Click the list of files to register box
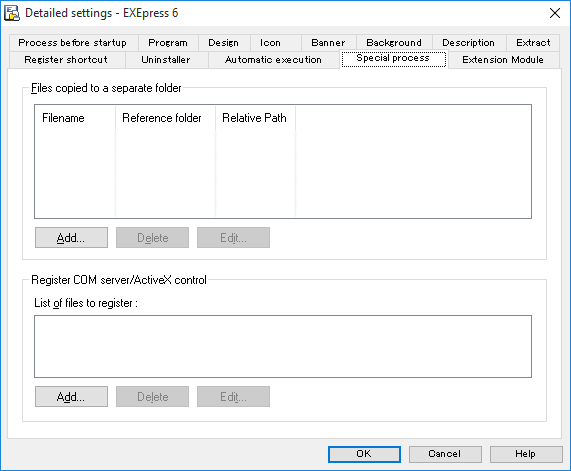 [283, 346]
